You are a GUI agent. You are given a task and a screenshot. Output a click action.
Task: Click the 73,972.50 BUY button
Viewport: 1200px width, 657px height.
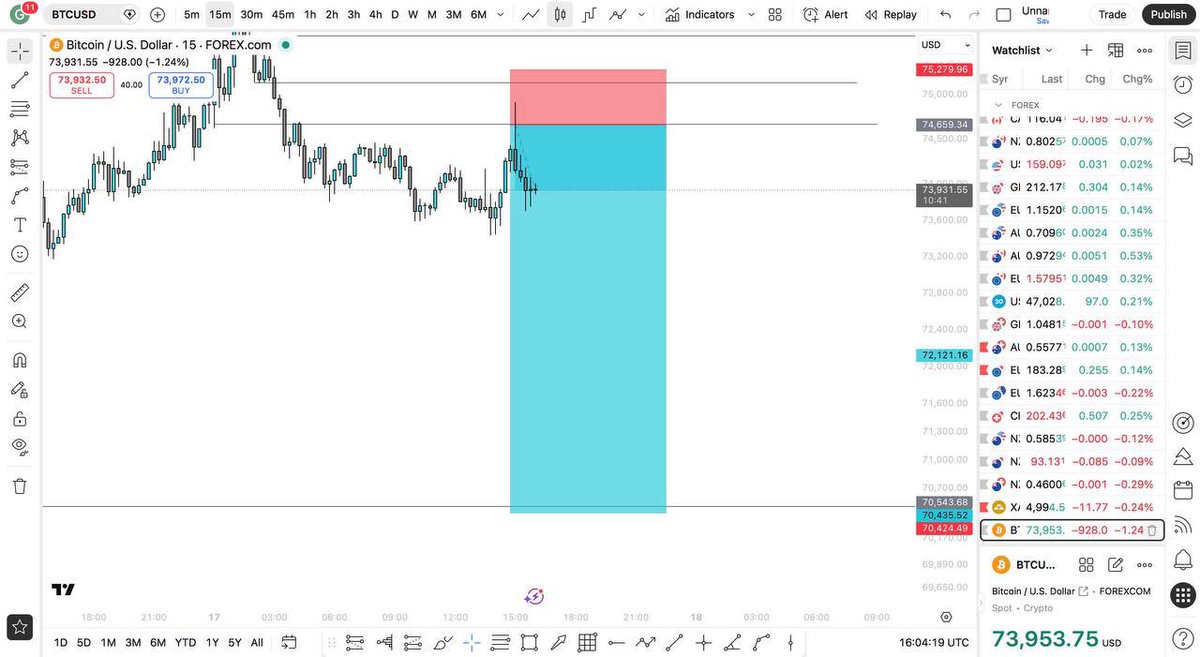click(x=181, y=85)
